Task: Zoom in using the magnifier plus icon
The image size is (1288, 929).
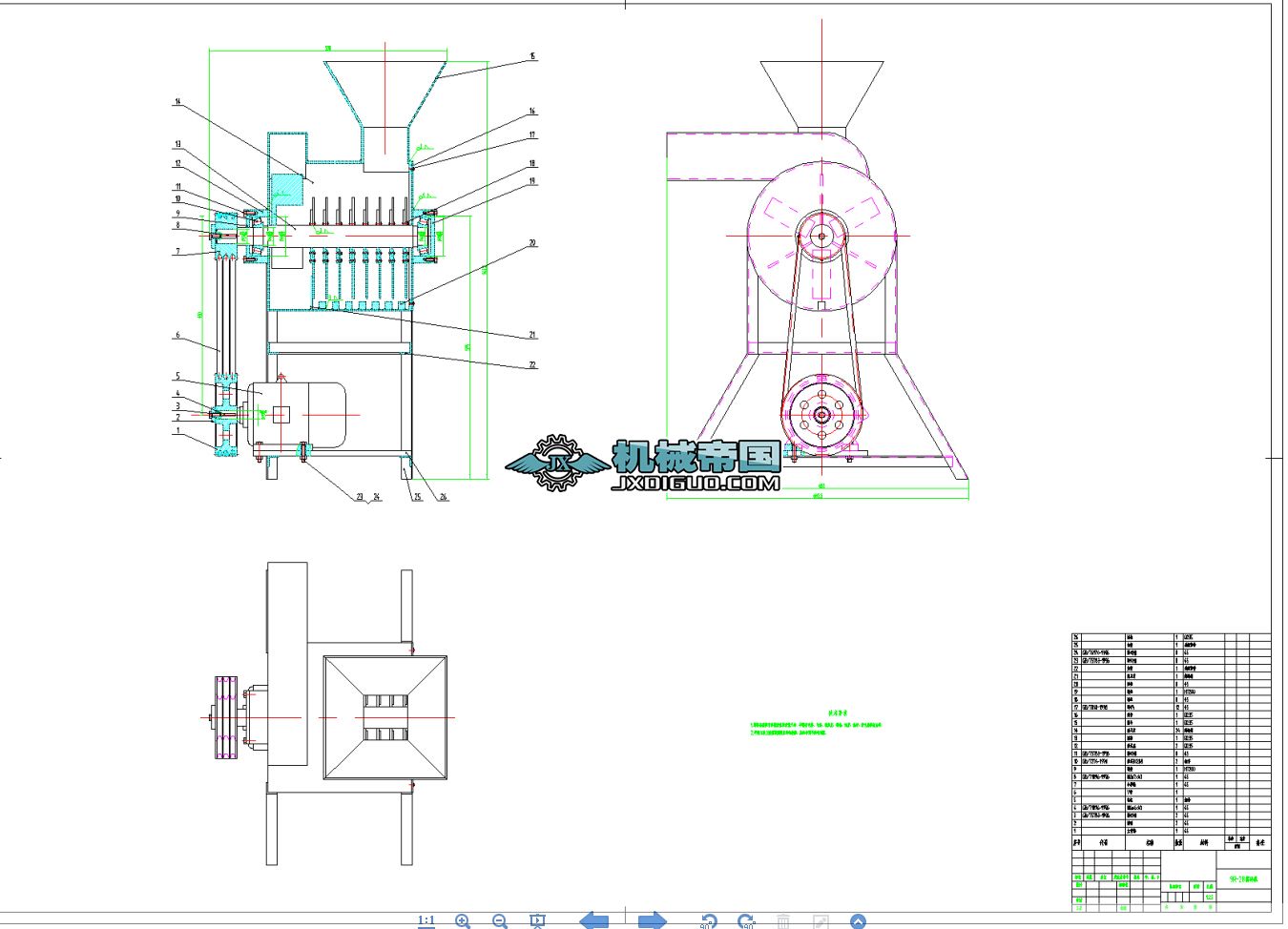Action: pos(463,920)
